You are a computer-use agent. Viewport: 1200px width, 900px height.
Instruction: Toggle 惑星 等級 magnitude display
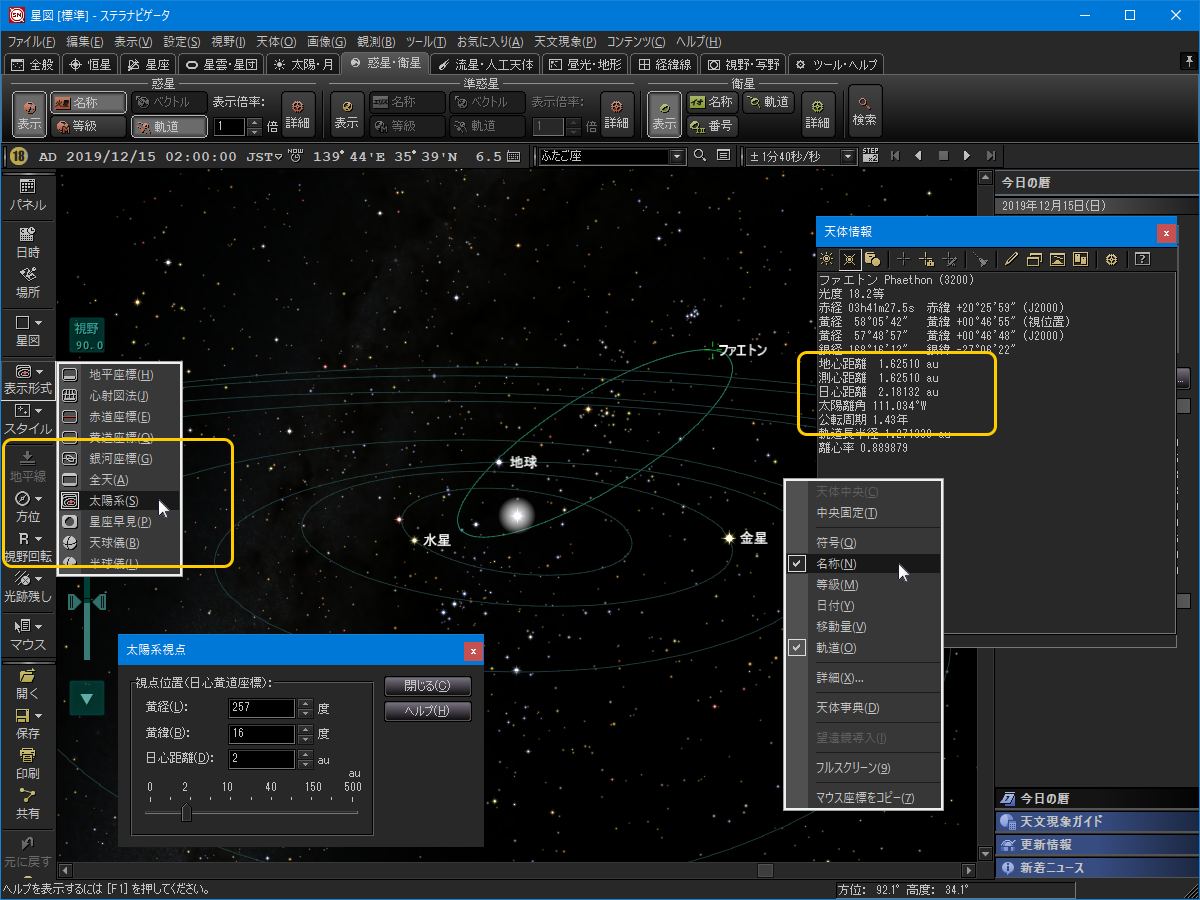pyautogui.click(x=88, y=126)
